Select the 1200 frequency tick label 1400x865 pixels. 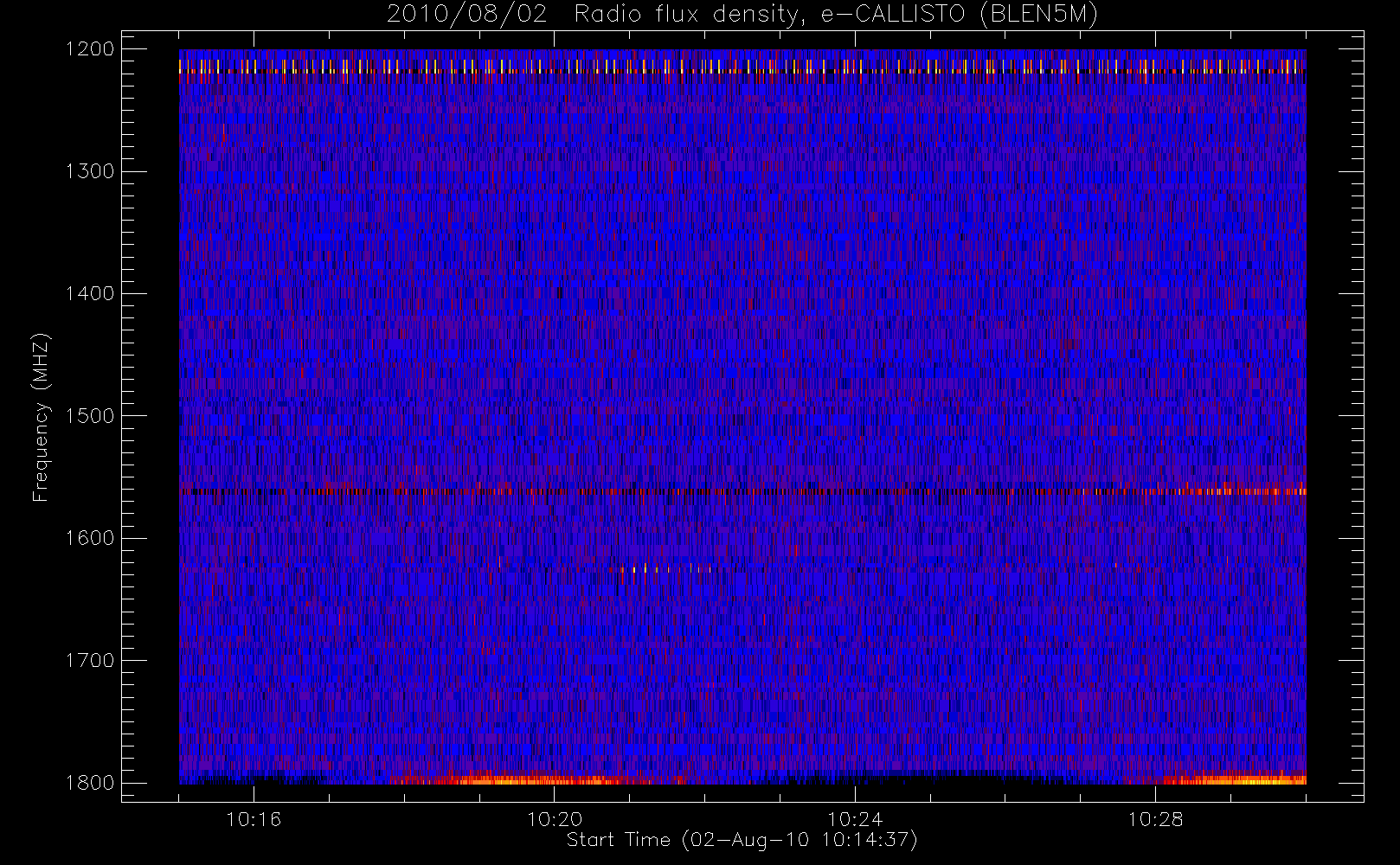(90, 49)
